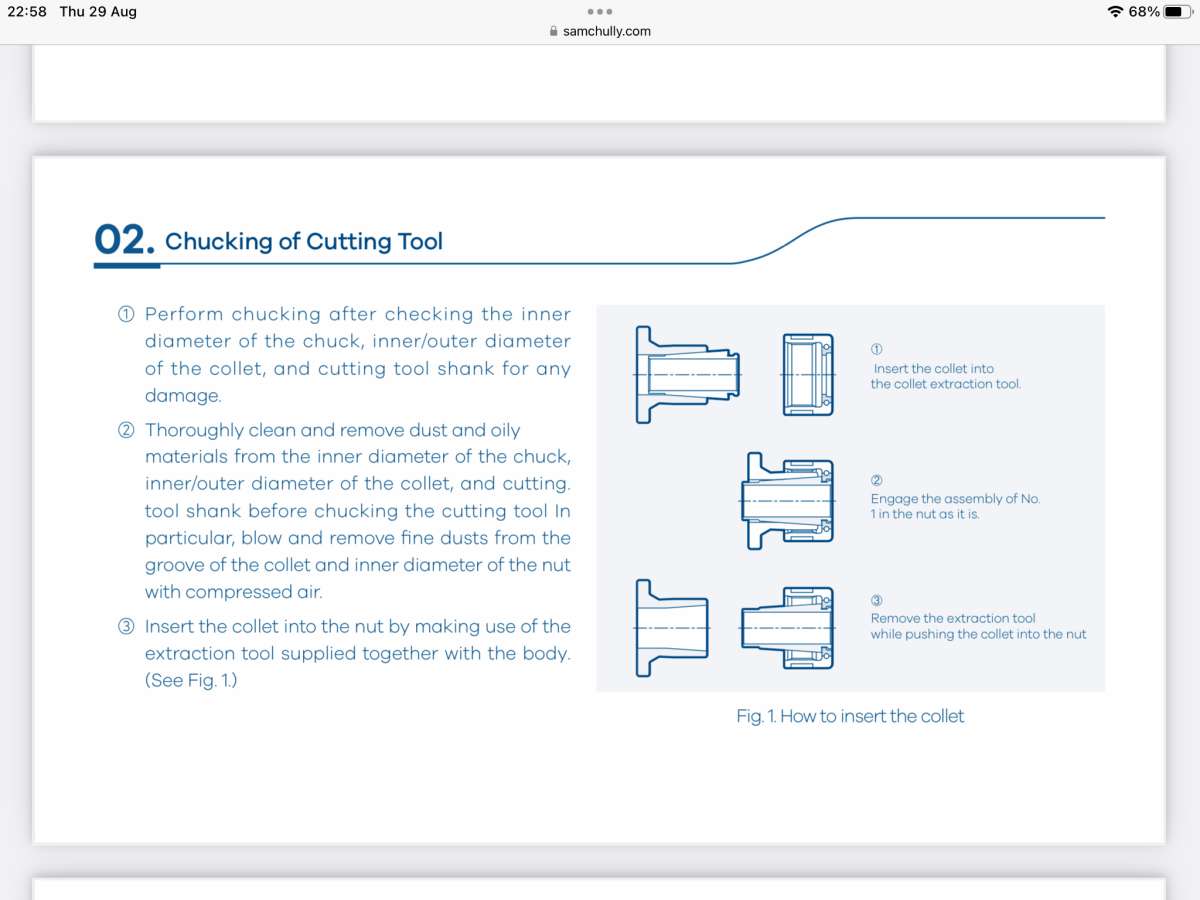Click the extraction tool drawing in step 1
Screen dimensions: 1200x900
coord(807,374)
